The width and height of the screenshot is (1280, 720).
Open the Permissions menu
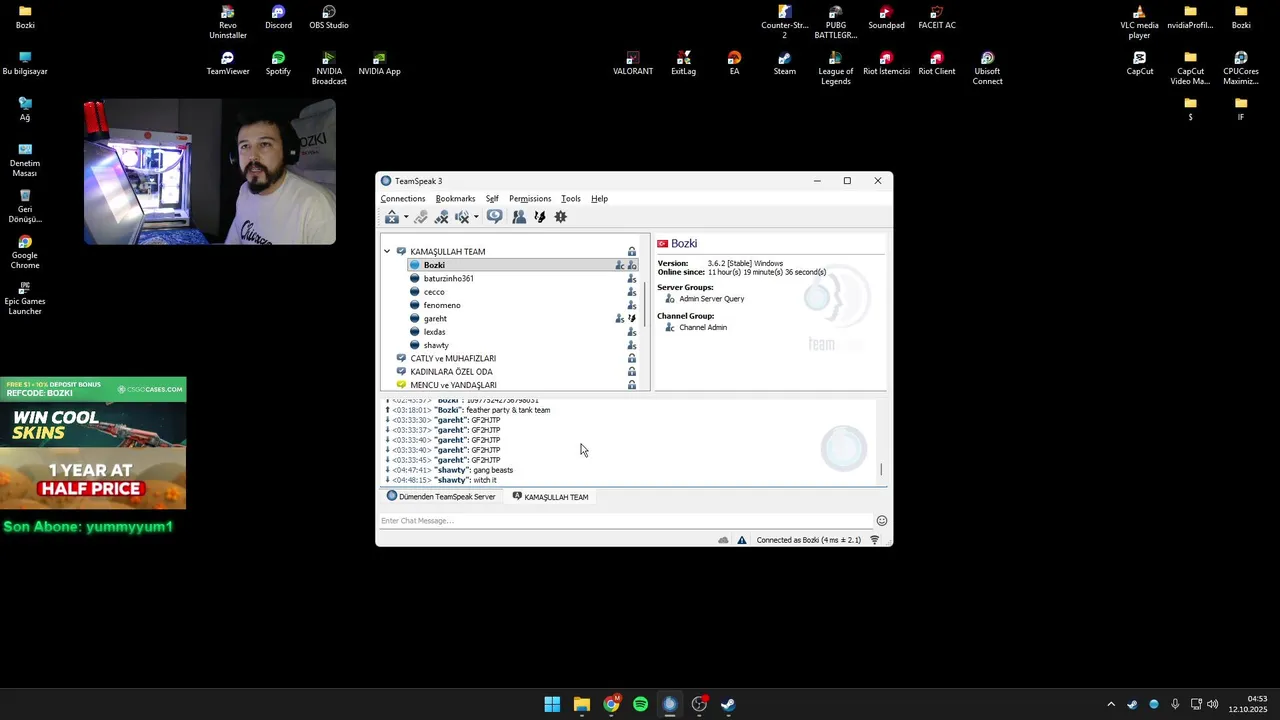coord(530,199)
